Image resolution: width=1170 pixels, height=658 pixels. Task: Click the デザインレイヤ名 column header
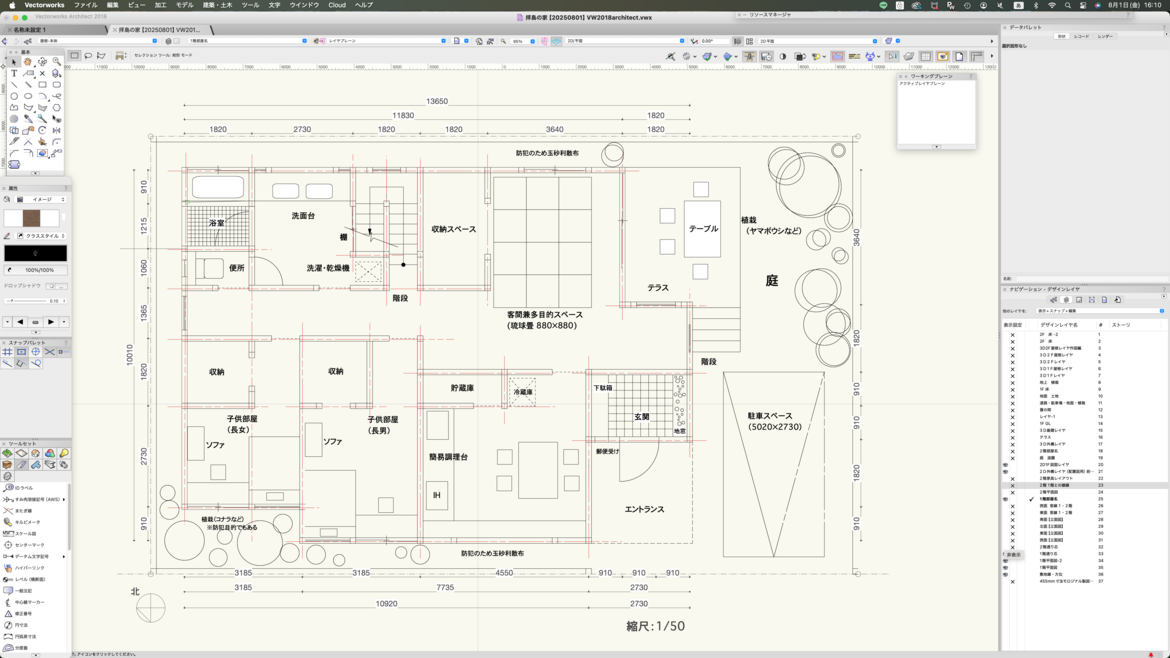coord(1058,325)
